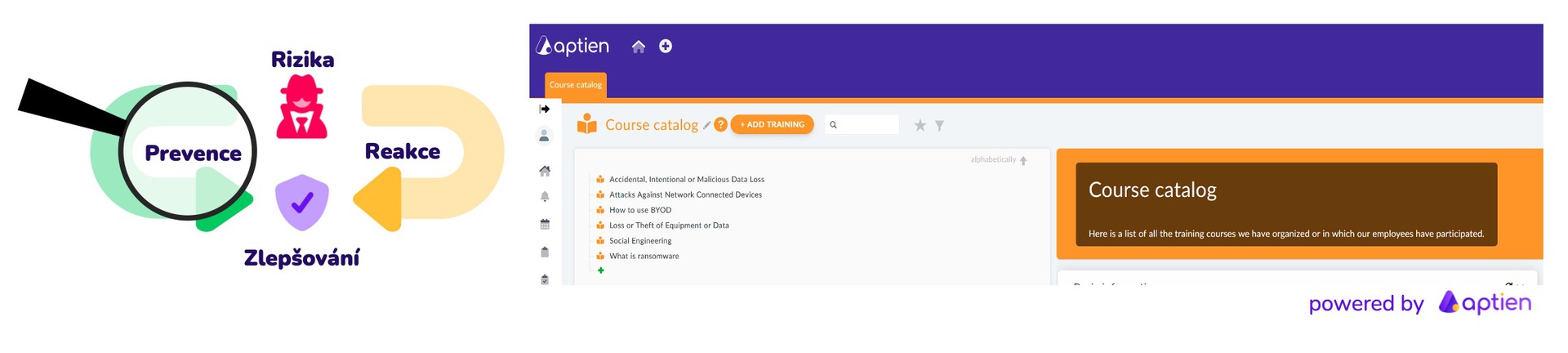This screenshot has width=1568, height=353.
Task: Expand the sidebar with the arrow icon
Action: [545, 109]
